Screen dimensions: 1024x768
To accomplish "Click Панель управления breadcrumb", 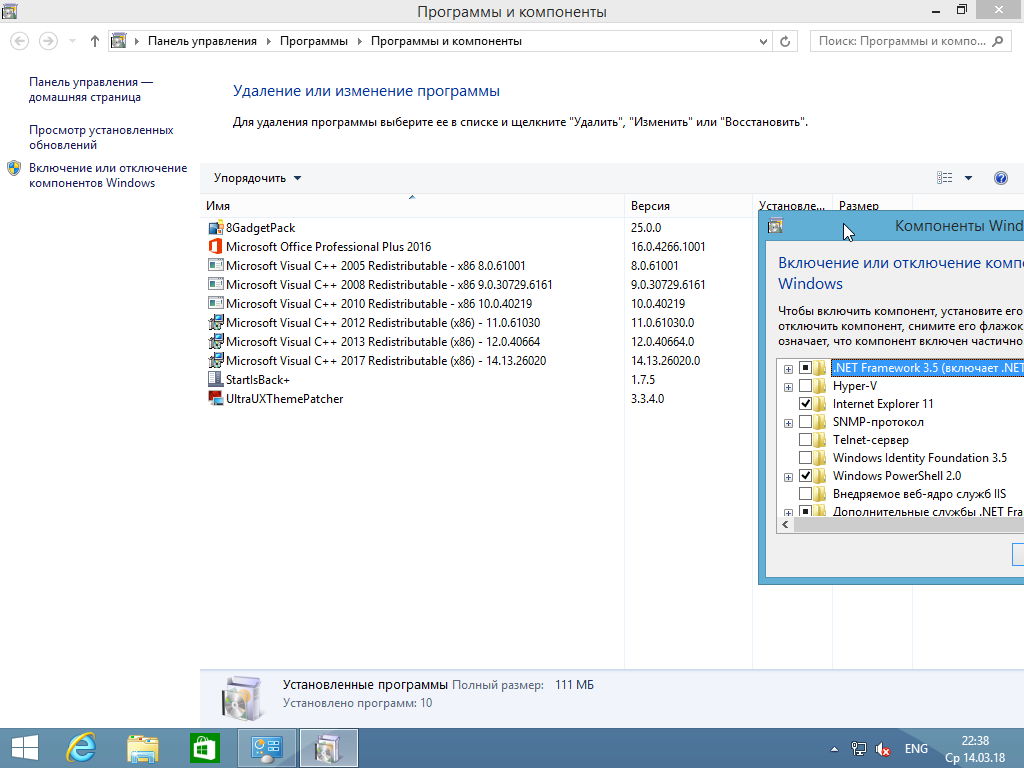I will point(202,41).
